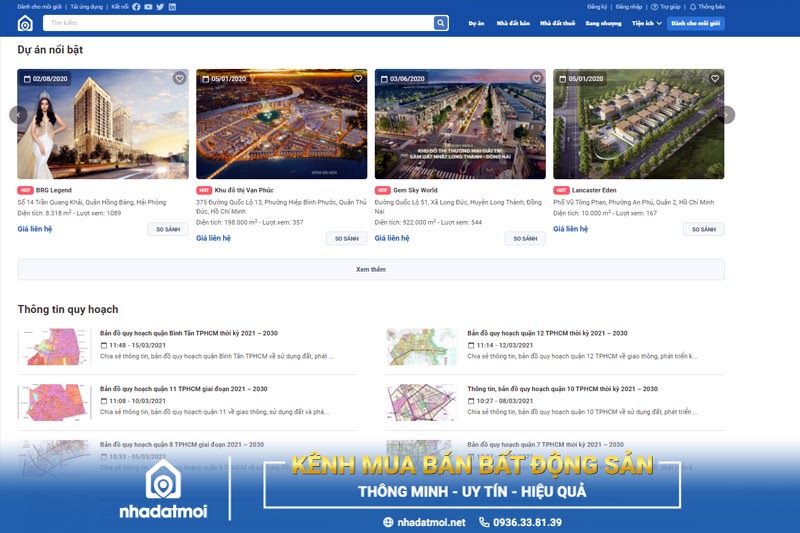Click the Gem Sky World title
Screen dimensions: 800x533
pos(415,190)
